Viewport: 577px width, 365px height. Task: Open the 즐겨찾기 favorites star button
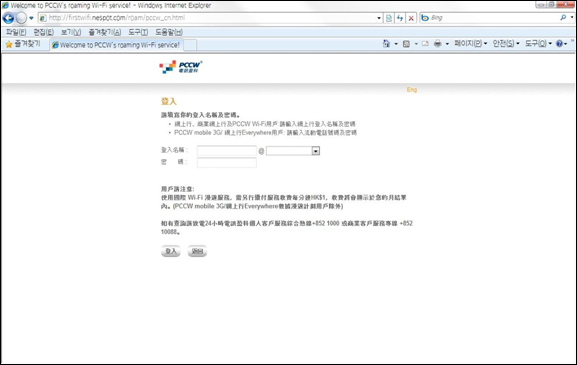(23, 44)
